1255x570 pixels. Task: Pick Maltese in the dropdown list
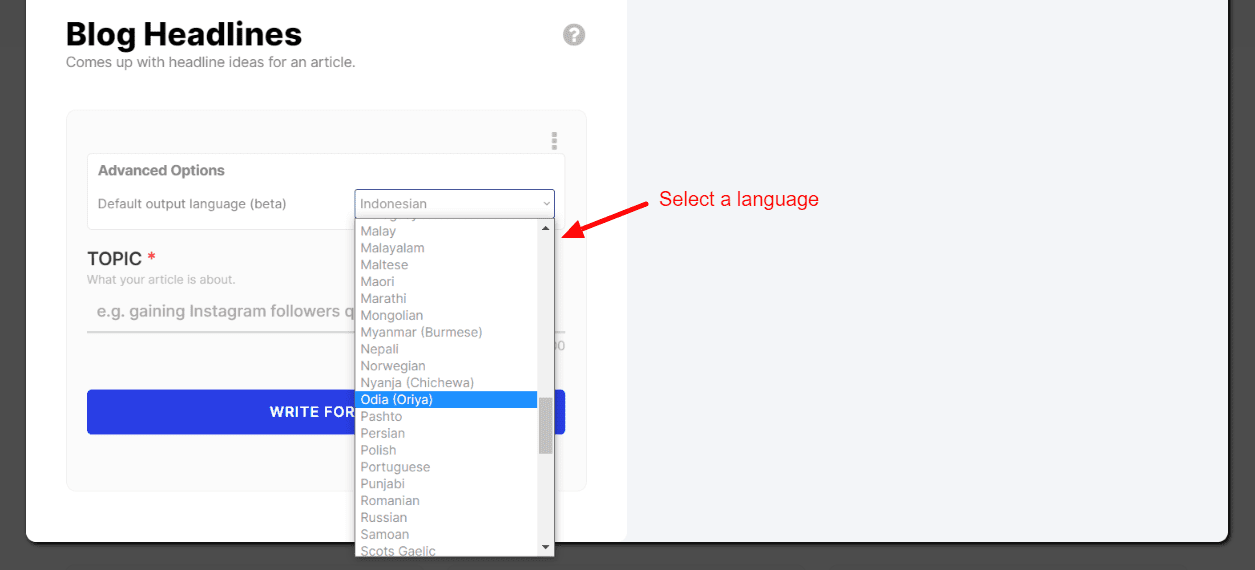pyautogui.click(x=384, y=265)
